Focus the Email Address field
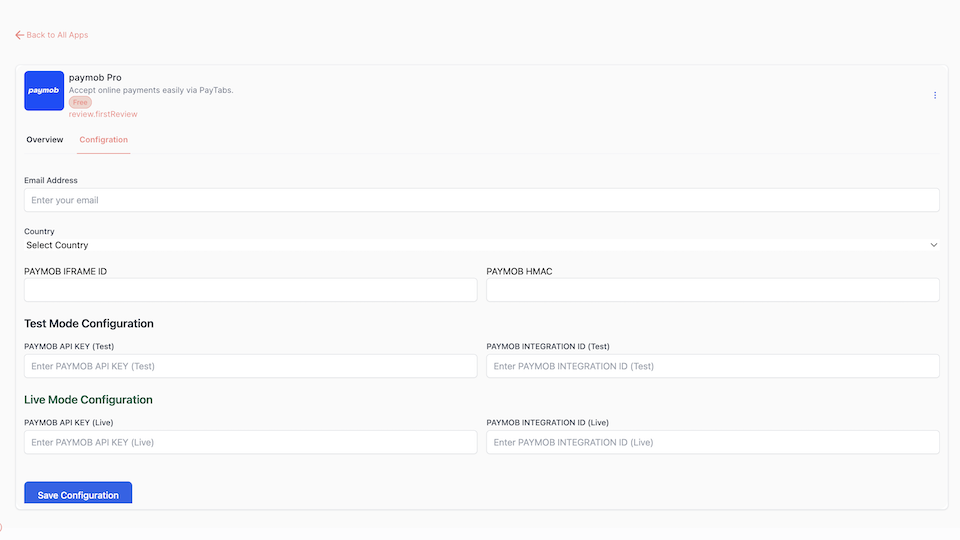The height and width of the screenshot is (540, 960). pos(482,200)
